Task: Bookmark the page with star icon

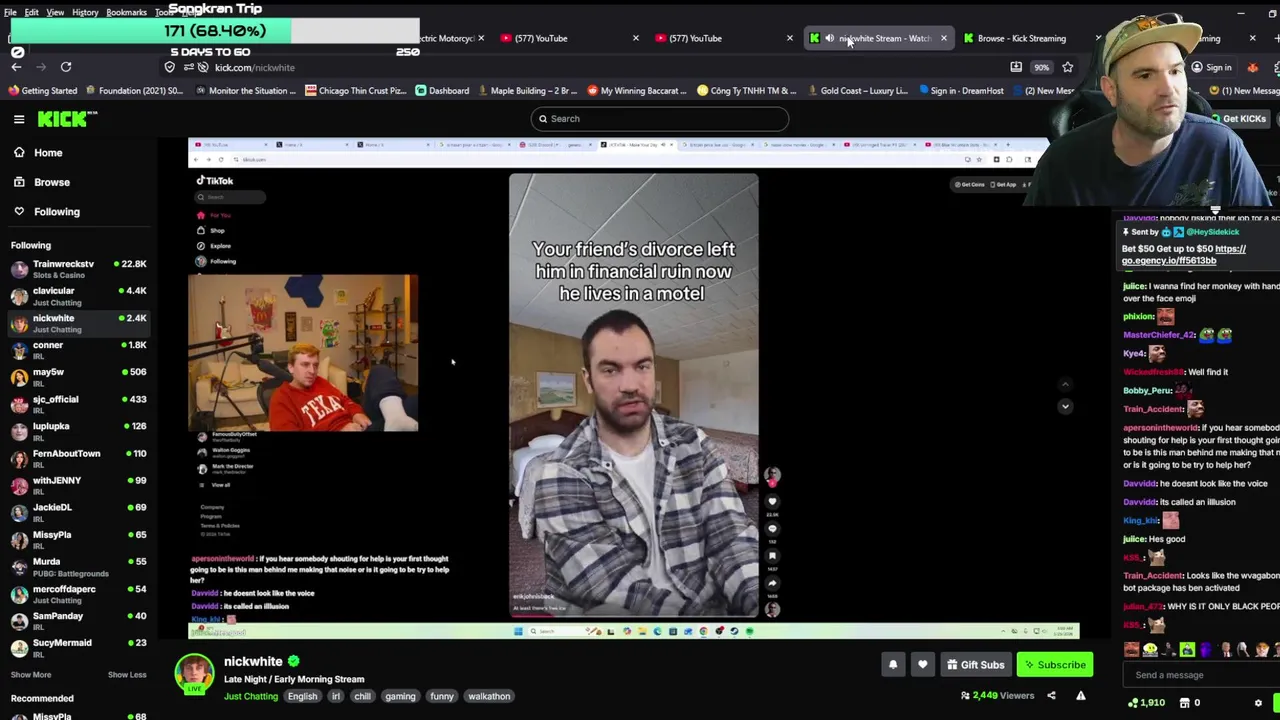Action: pos(1068,67)
